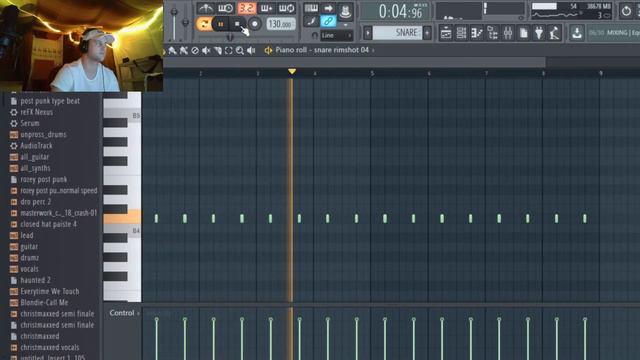The image size is (640, 360).
Task: Click the note slide curve icon
Action: click(x=311, y=22)
